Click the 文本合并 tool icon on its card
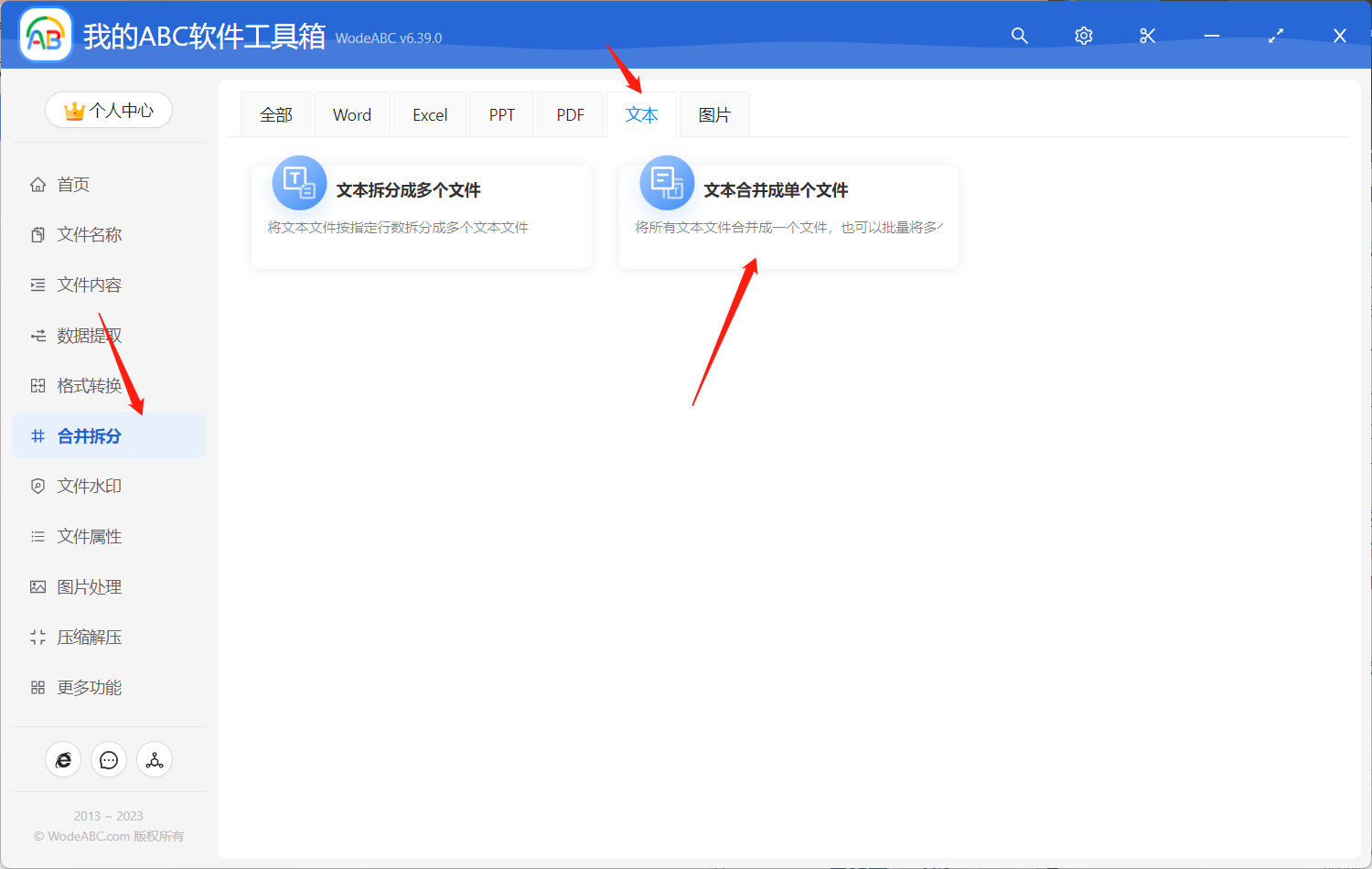 [x=667, y=183]
